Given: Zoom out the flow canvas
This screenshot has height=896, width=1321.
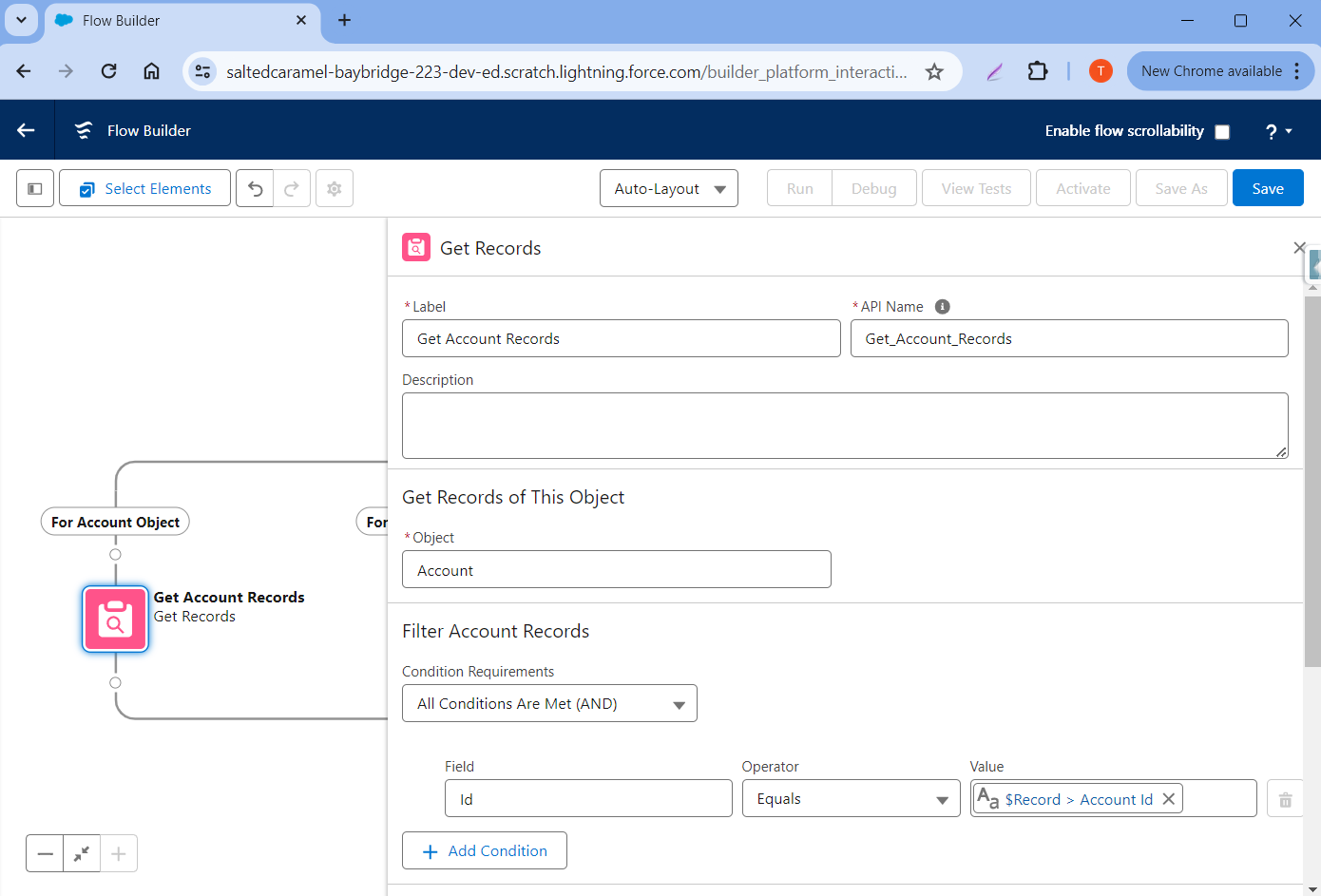Looking at the screenshot, I should [x=45, y=853].
